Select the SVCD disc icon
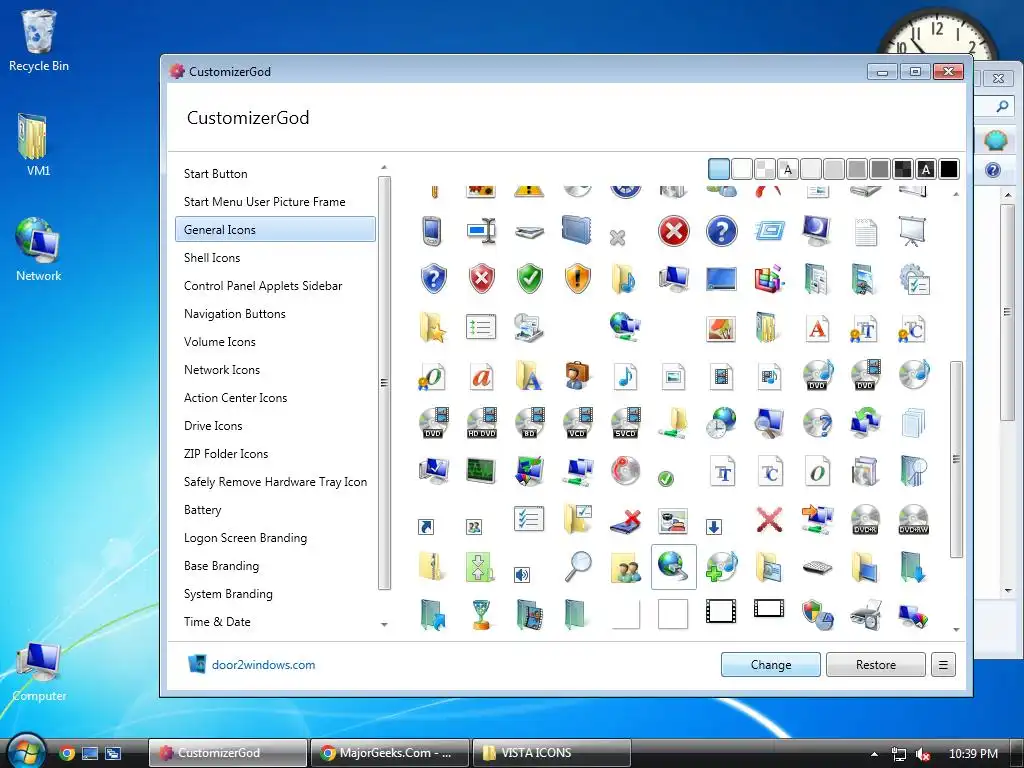Viewport: 1024px width, 768px height. [626, 423]
